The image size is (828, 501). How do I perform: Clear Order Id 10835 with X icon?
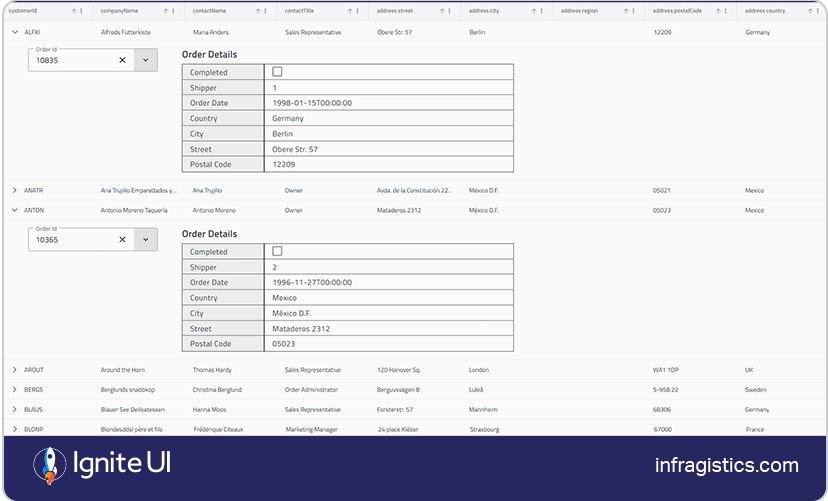click(122, 60)
